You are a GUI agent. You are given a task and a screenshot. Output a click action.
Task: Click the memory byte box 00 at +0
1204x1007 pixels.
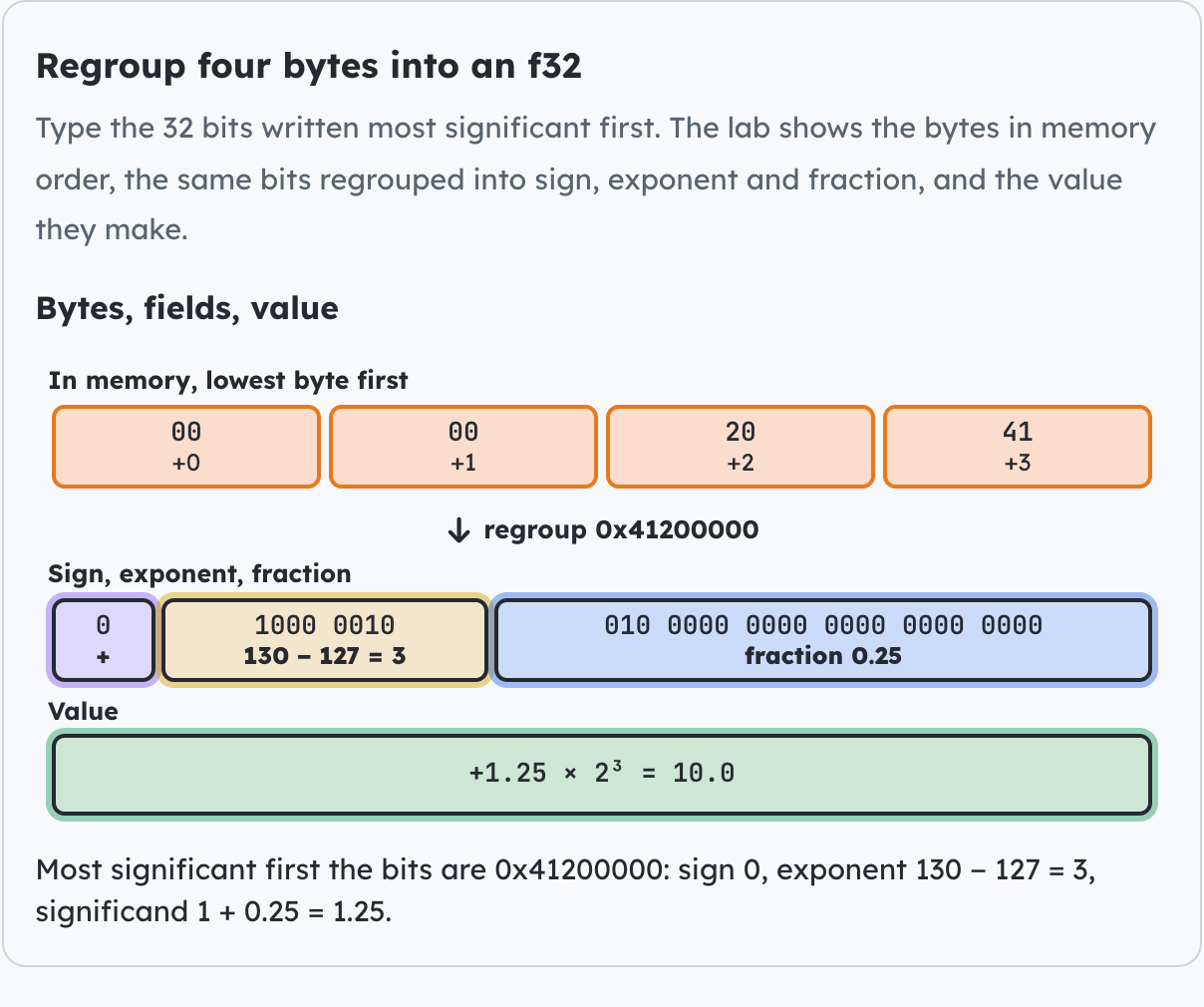pyautogui.click(x=186, y=447)
